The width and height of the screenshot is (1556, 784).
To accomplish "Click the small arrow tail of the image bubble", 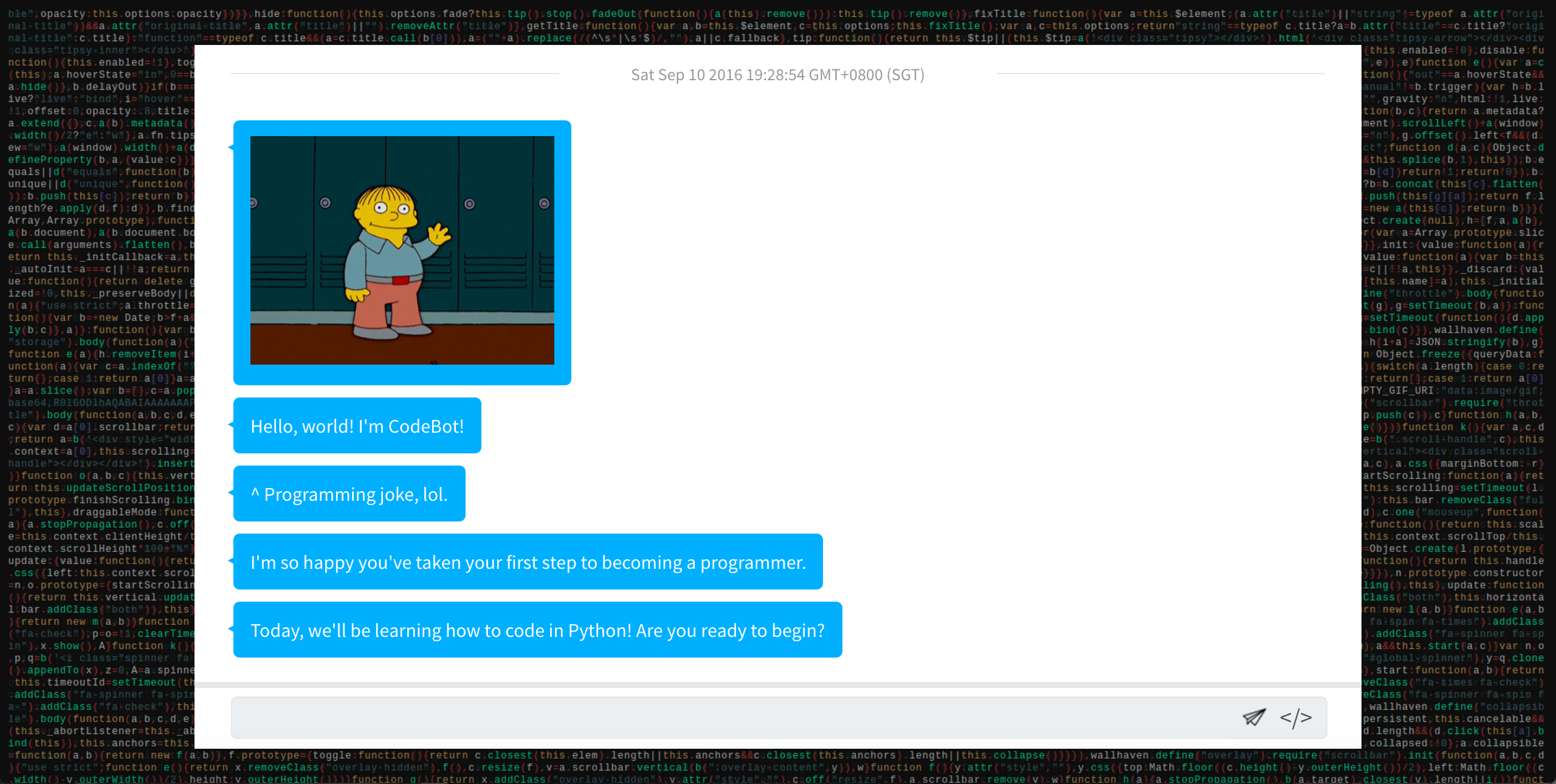I will pyautogui.click(x=231, y=147).
